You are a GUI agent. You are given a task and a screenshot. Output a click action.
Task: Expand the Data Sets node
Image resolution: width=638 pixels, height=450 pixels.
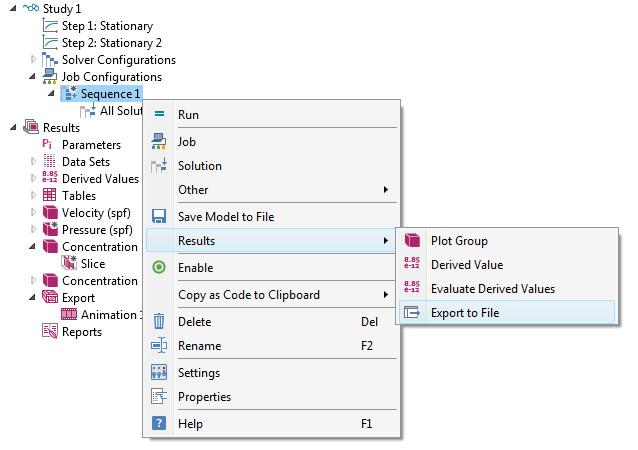pyautogui.click(x=33, y=161)
